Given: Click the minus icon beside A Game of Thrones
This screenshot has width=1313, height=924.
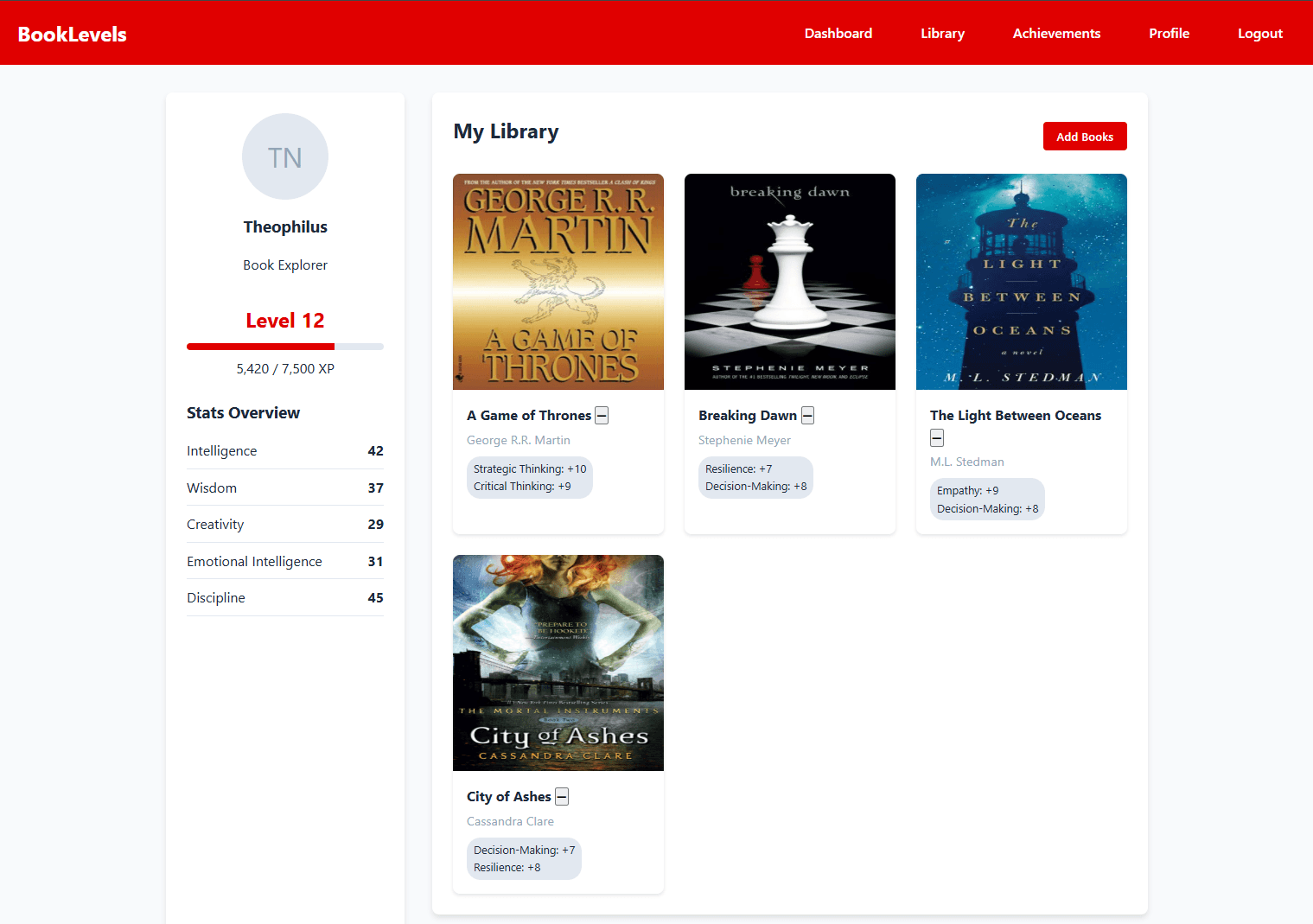Looking at the screenshot, I should click(602, 416).
